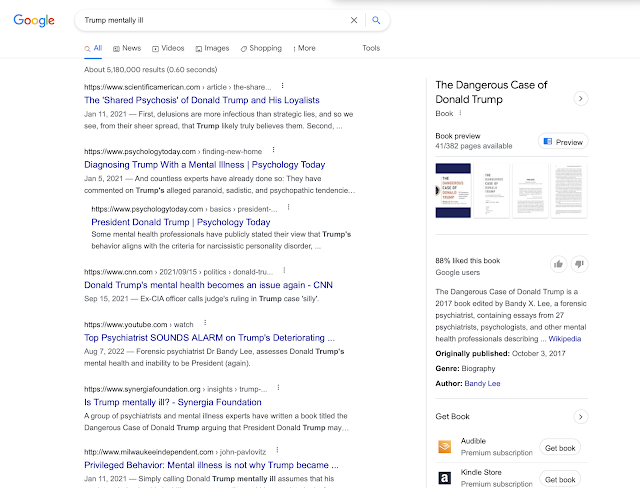Open the second book page thumbnail
This screenshot has height=488, width=640.
coord(491,191)
